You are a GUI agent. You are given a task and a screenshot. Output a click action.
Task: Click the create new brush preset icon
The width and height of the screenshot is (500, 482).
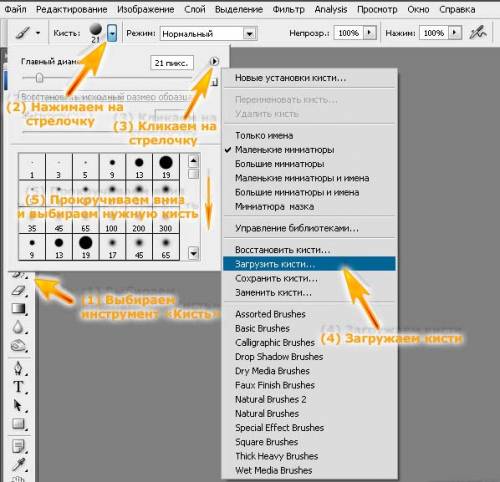pos(215,82)
